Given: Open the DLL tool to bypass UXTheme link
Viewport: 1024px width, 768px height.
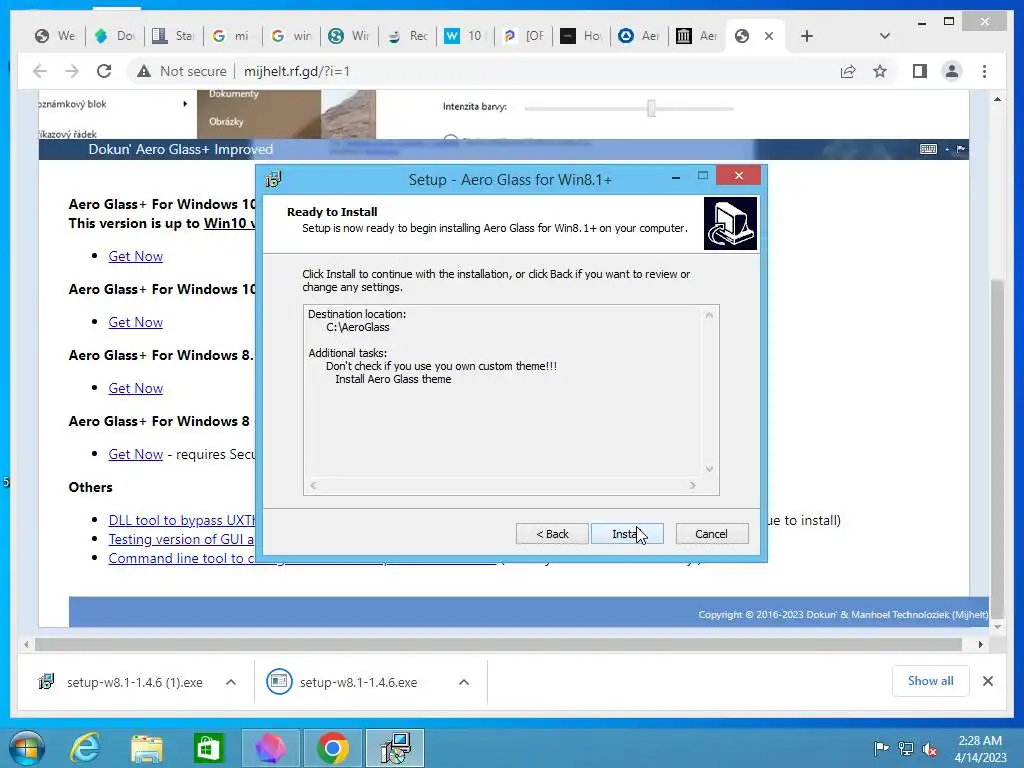Looking at the screenshot, I should [182, 520].
